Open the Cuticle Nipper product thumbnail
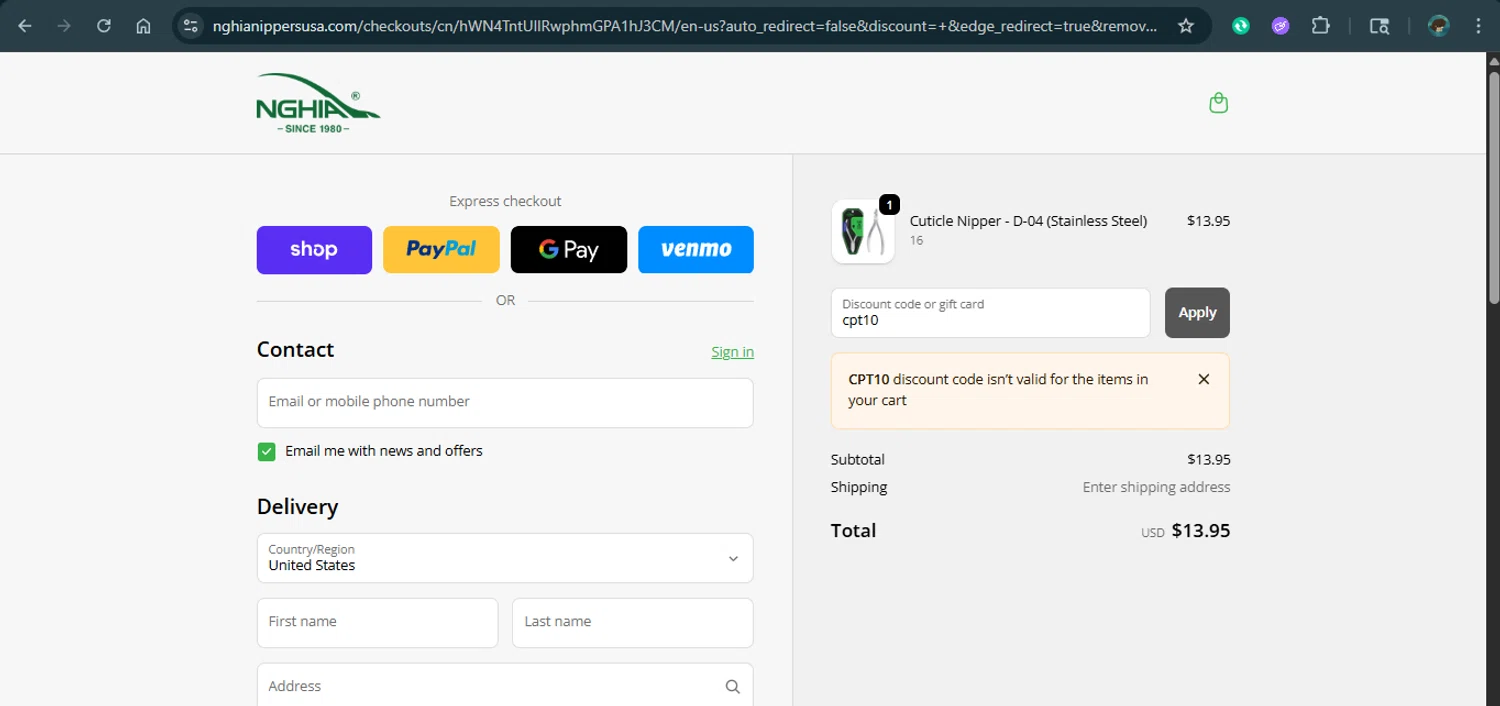The image size is (1500, 706). [x=863, y=231]
